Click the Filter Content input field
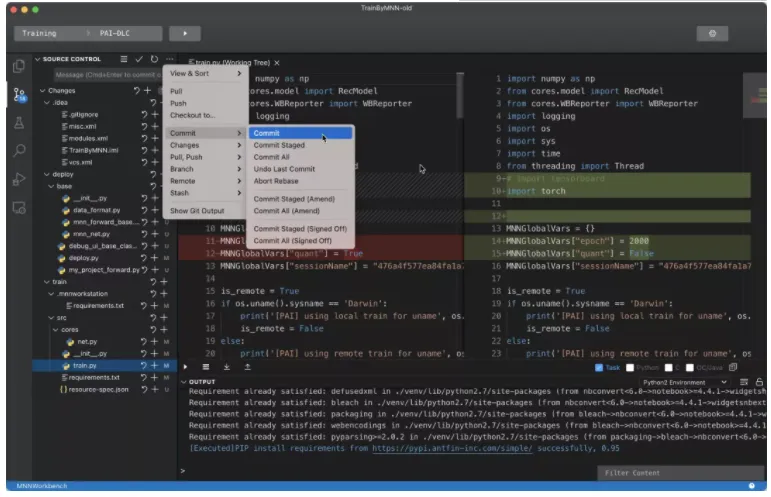The image size is (771, 497). pos(681,473)
